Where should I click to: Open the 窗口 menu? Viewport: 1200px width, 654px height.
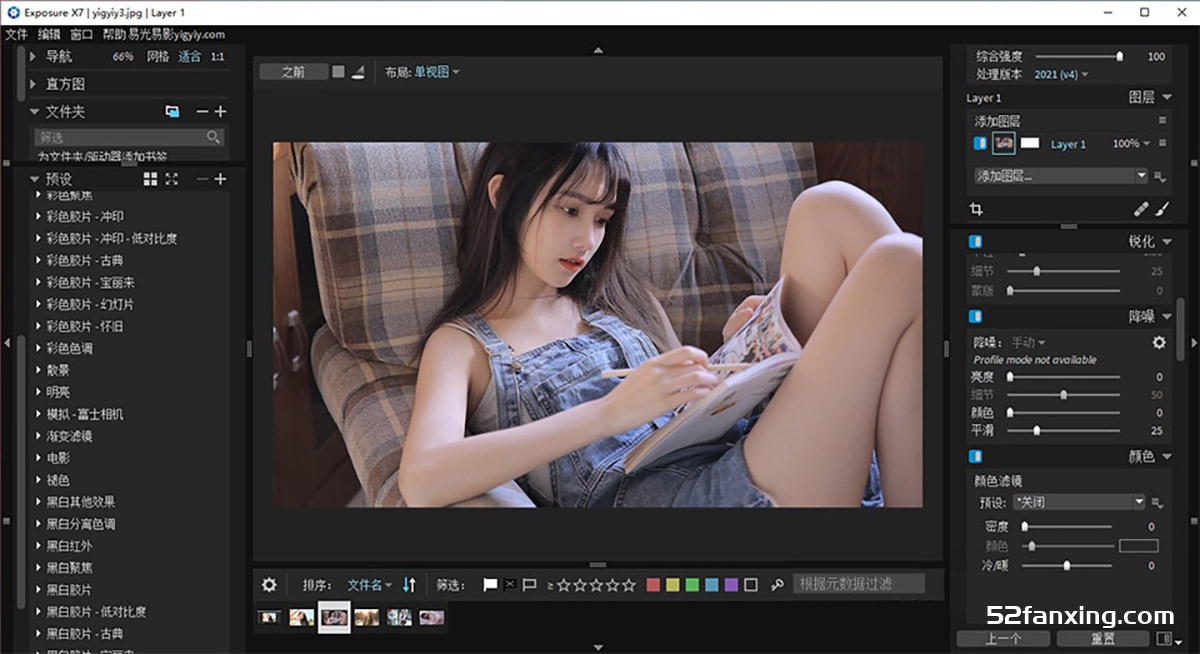tap(82, 34)
